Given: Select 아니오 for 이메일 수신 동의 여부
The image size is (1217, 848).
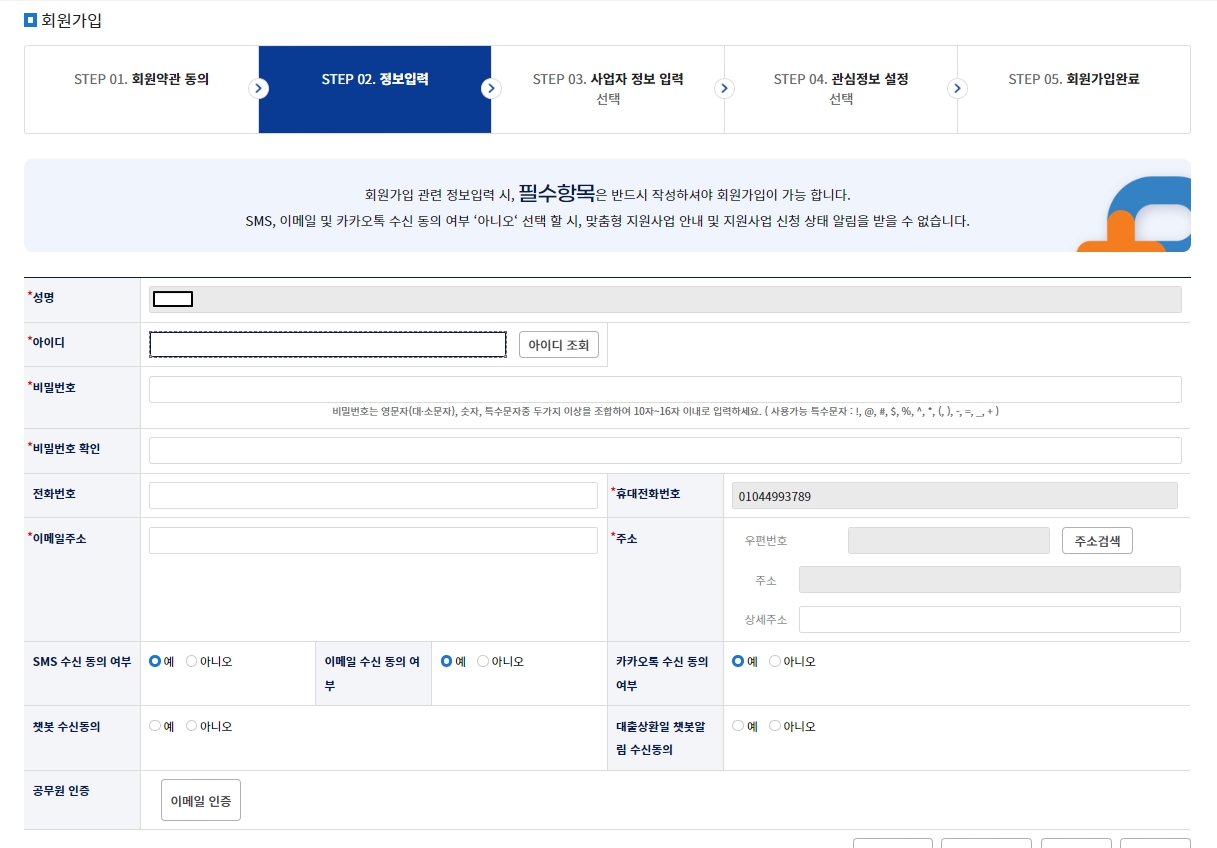Looking at the screenshot, I should (x=482, y=660).
